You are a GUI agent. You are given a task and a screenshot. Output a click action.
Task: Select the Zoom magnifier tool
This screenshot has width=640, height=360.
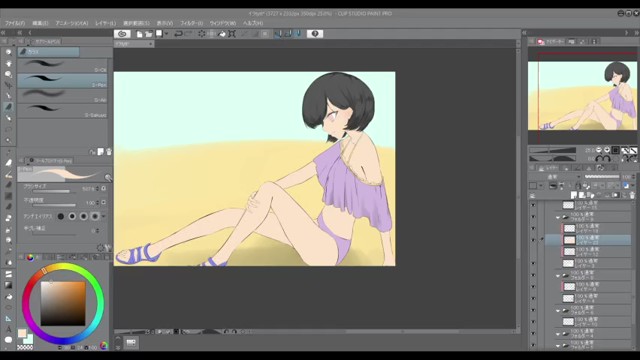point(8,52)
